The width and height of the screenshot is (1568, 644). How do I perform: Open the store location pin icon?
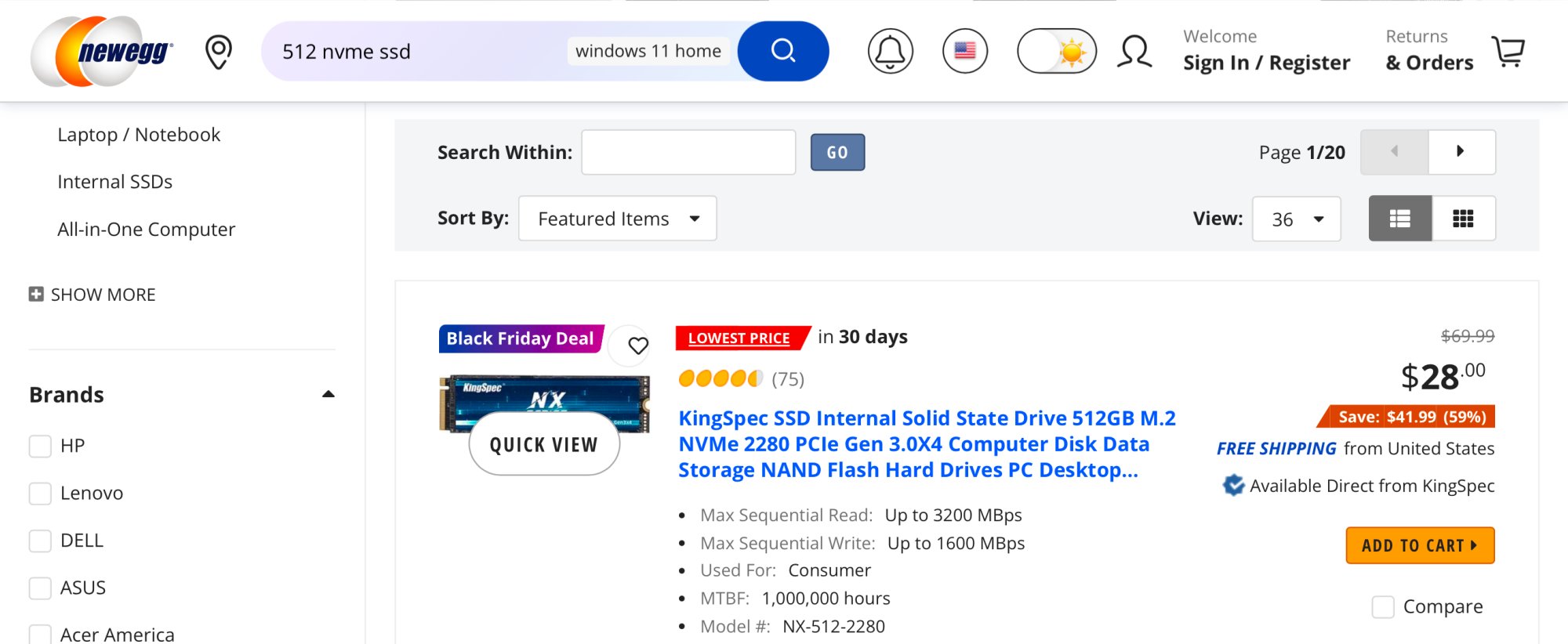coord(219,52)
